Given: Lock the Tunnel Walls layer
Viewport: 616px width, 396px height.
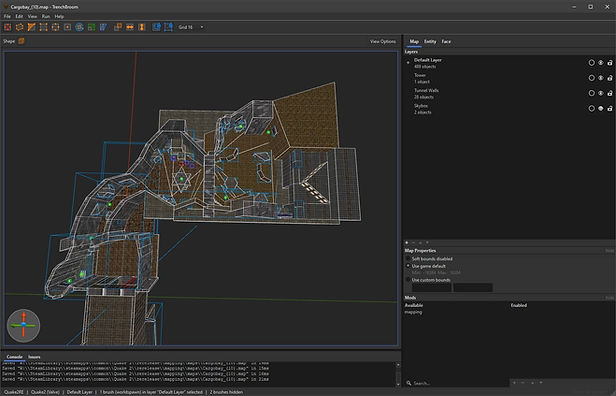Looking at the screenshot, I should point(610,93).
